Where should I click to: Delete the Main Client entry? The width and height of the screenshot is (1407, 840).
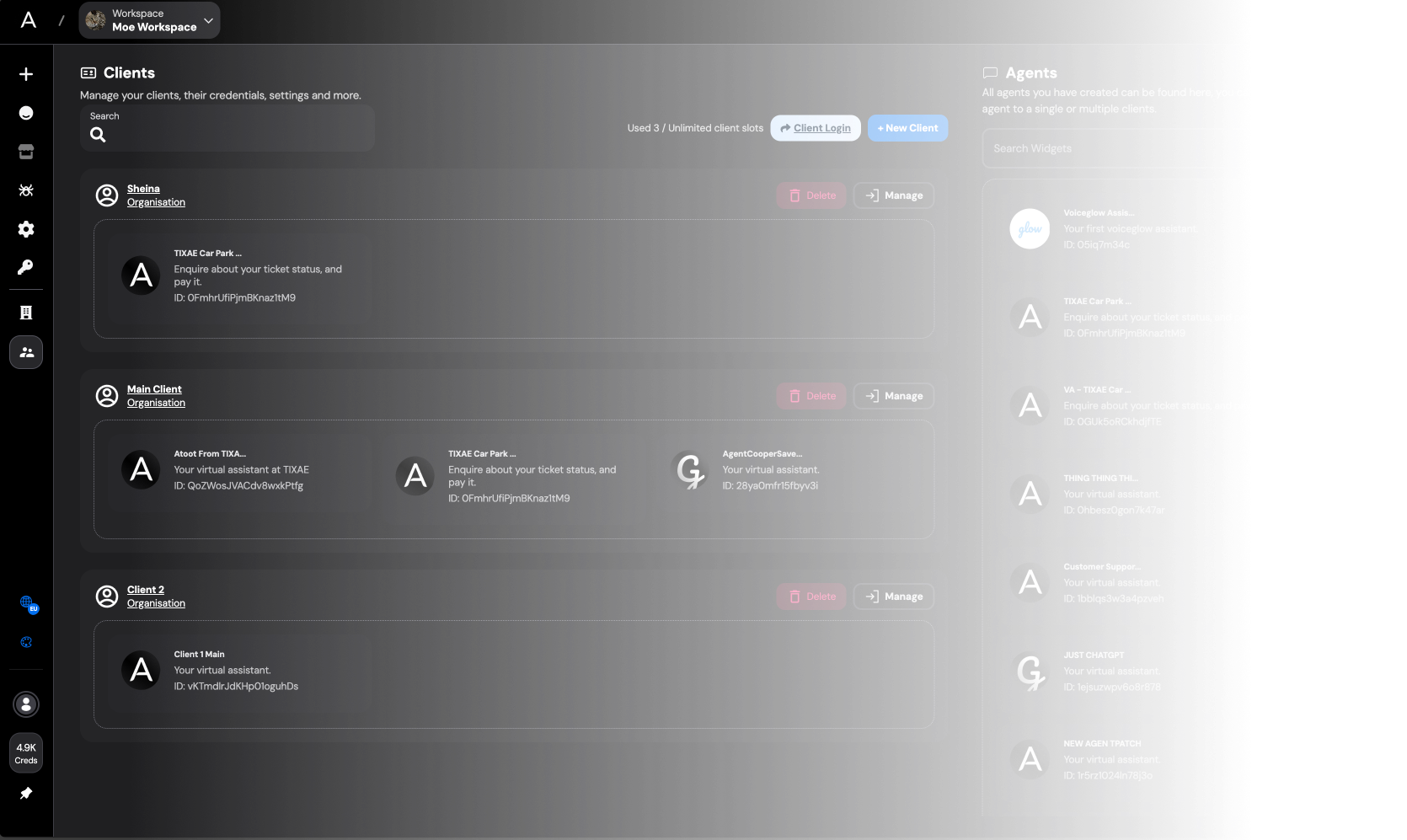click(810, 395)
